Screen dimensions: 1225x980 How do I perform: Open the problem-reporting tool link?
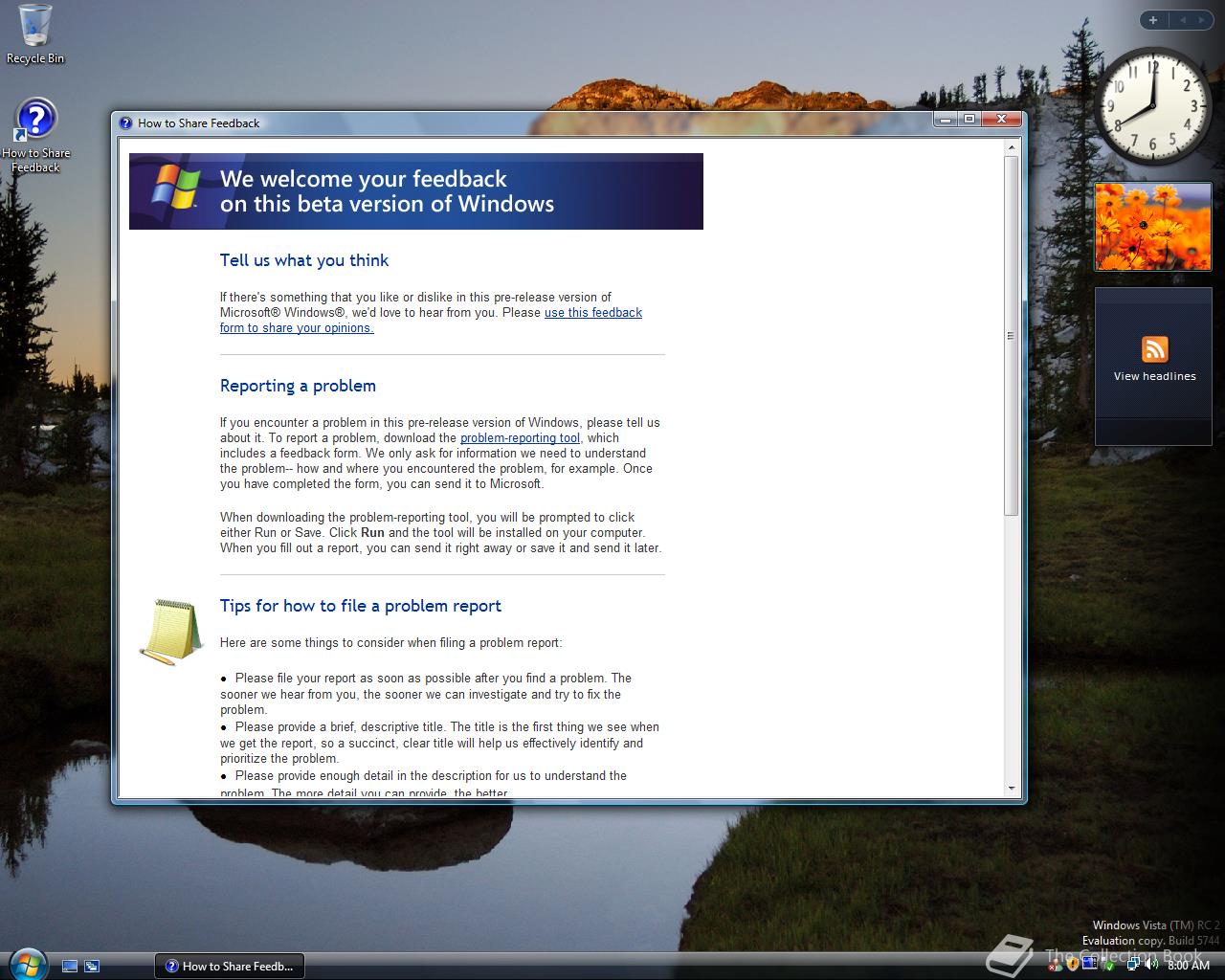pyautogui.click(x=520, y=437)
